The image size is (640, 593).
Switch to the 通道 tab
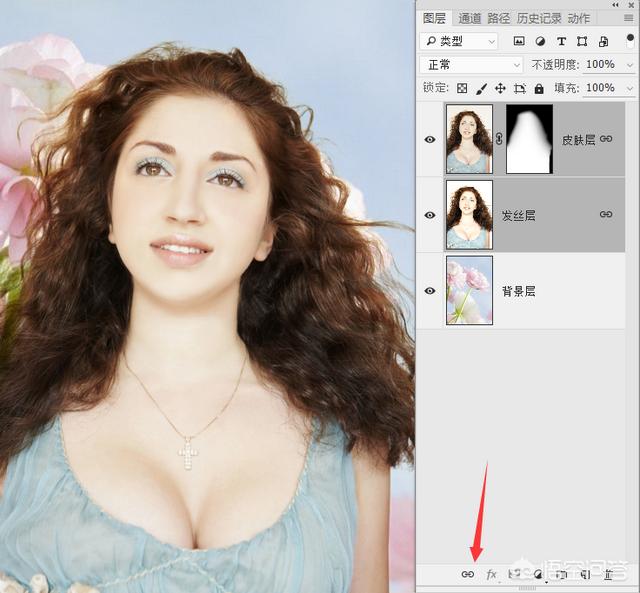(x=469, y=18)
